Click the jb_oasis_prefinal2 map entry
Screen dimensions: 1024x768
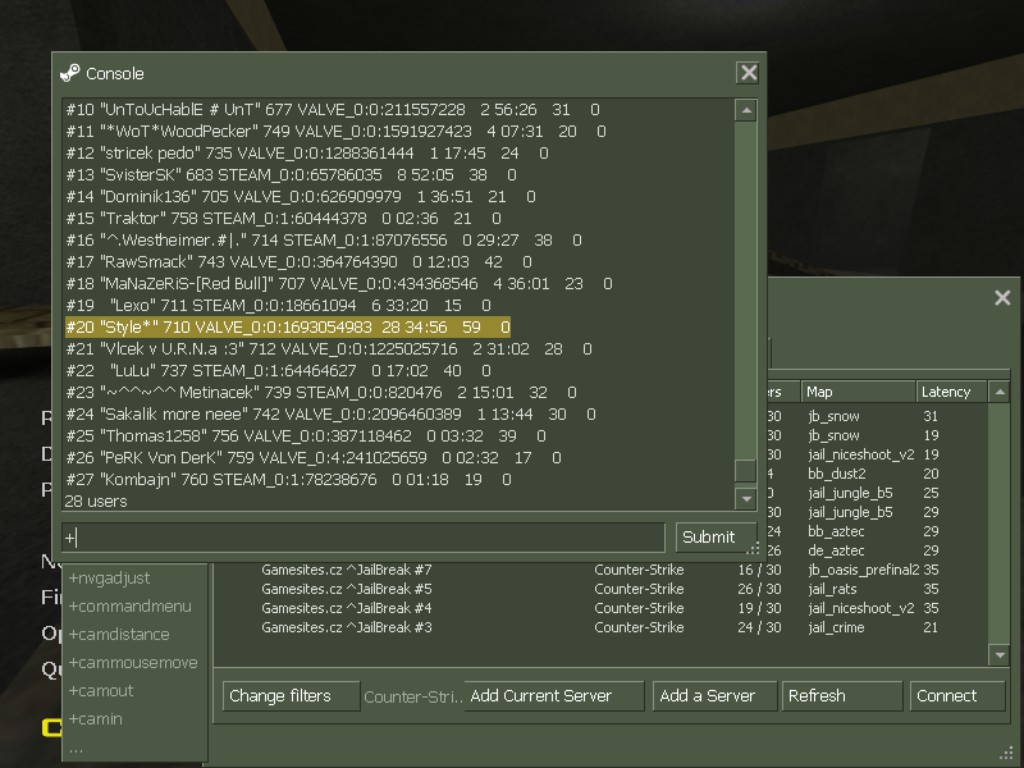(x=863, y=570)
